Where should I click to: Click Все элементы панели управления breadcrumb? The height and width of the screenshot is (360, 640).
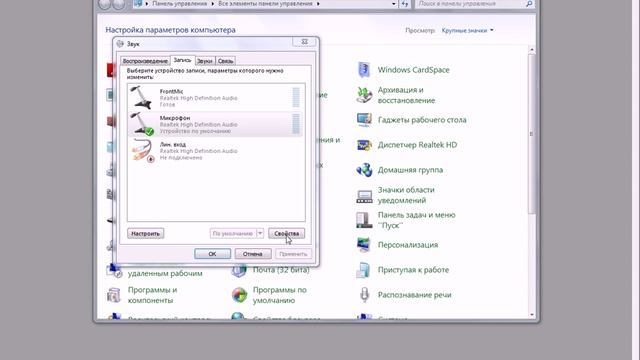[265, 4]
